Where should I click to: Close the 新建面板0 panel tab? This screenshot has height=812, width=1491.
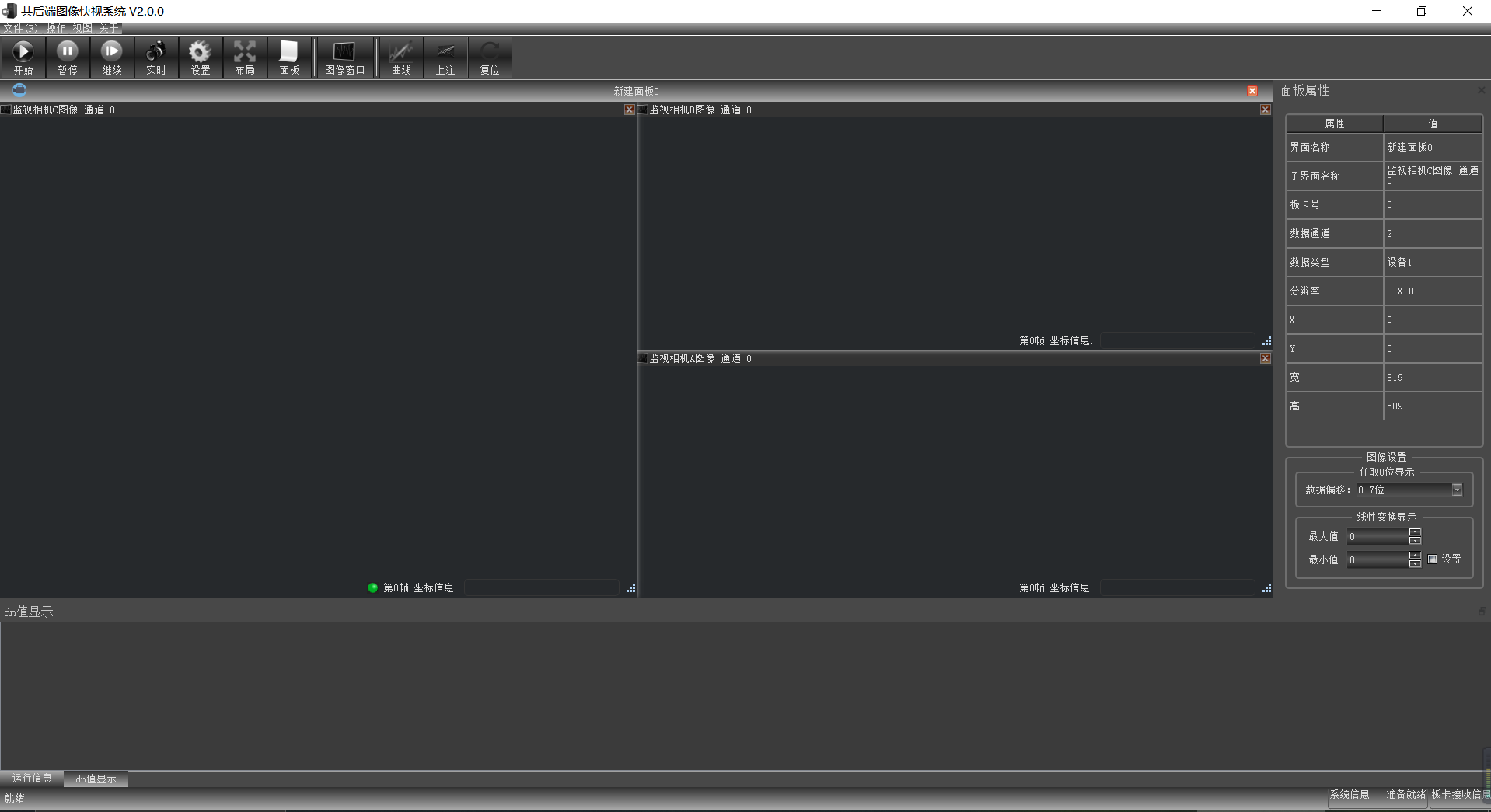[1252, 91]
